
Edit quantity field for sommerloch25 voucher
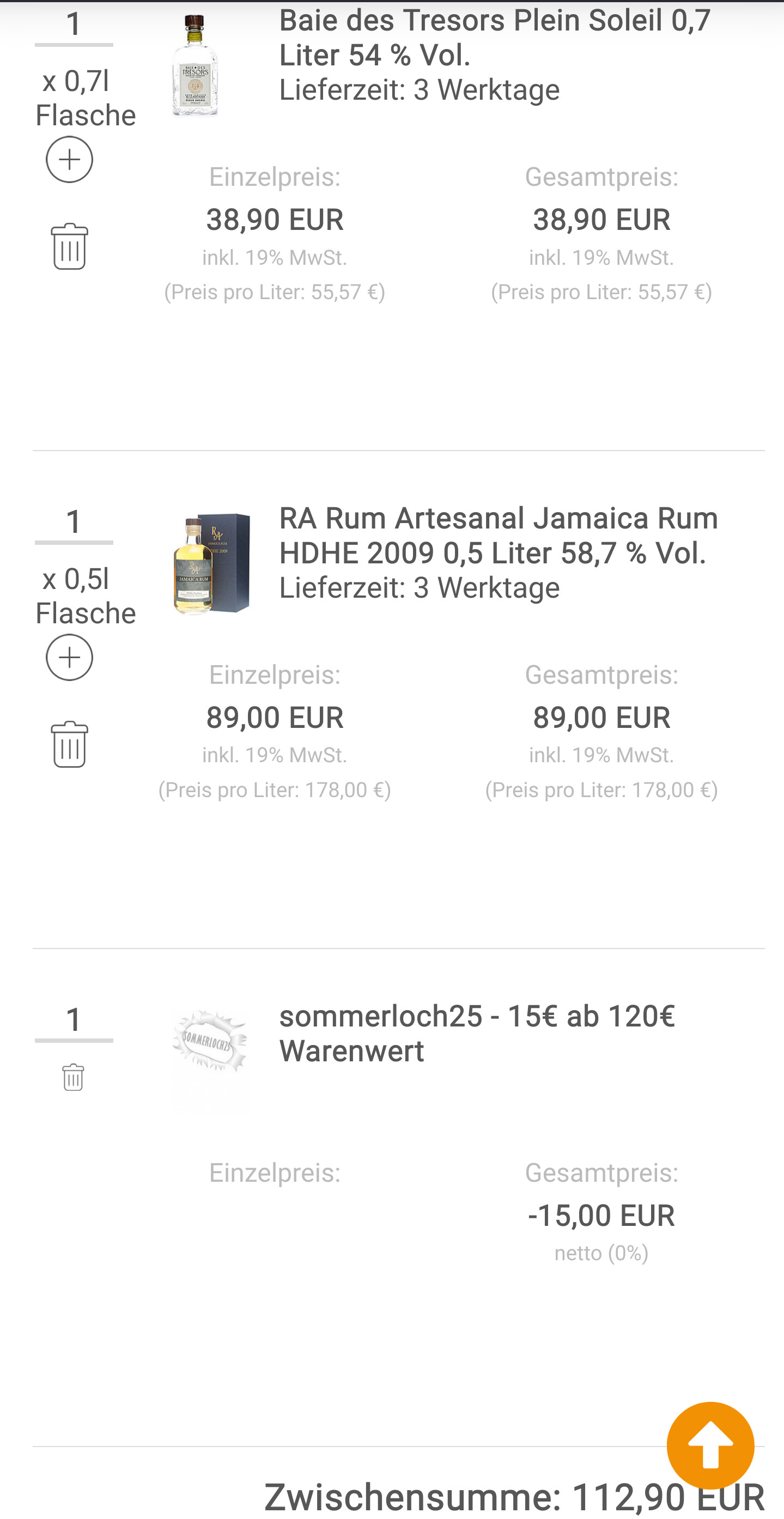tap(74, 1020)
